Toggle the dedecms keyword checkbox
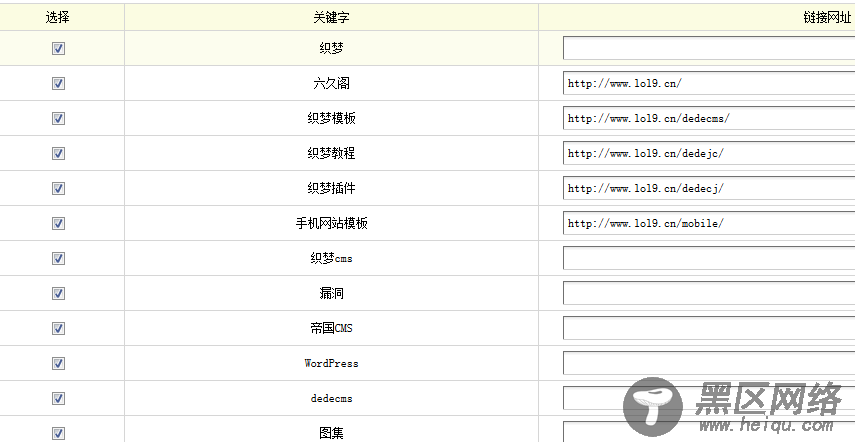 (58, 398)
